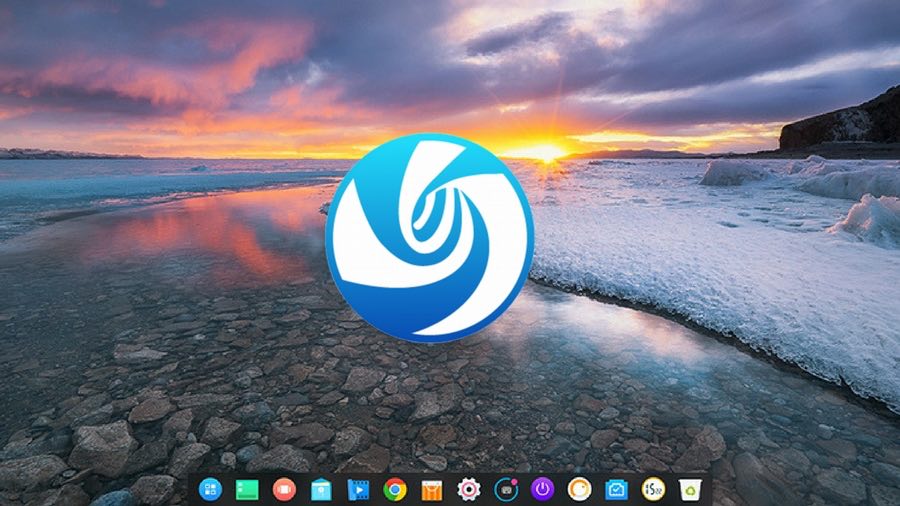The width and height of the screenshot is (900, 506).
Task: Launch the Deepin Movie player icon
Action: tap(358, 490)
